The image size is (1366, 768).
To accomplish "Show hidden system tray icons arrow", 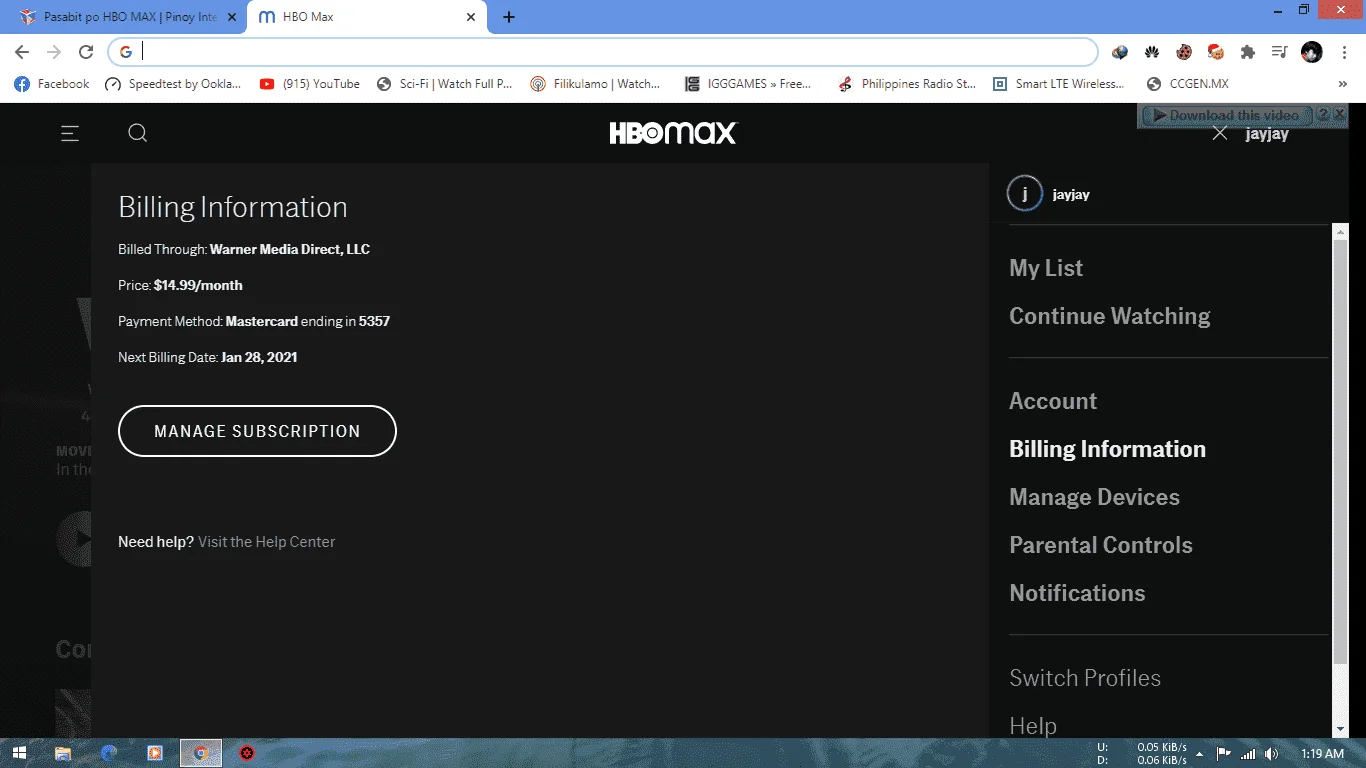I will pyautogui.click(x=1199, y=753).
